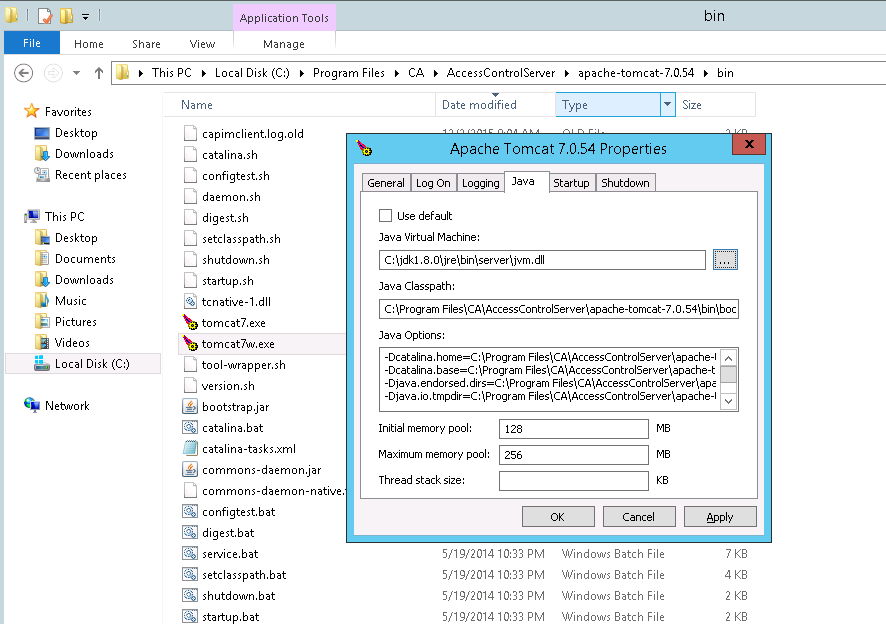Expand breadcrumb arrow after apache-tomcat-7.0.54
The width and height of the screenshot is (886, 624).
(706, 73)
